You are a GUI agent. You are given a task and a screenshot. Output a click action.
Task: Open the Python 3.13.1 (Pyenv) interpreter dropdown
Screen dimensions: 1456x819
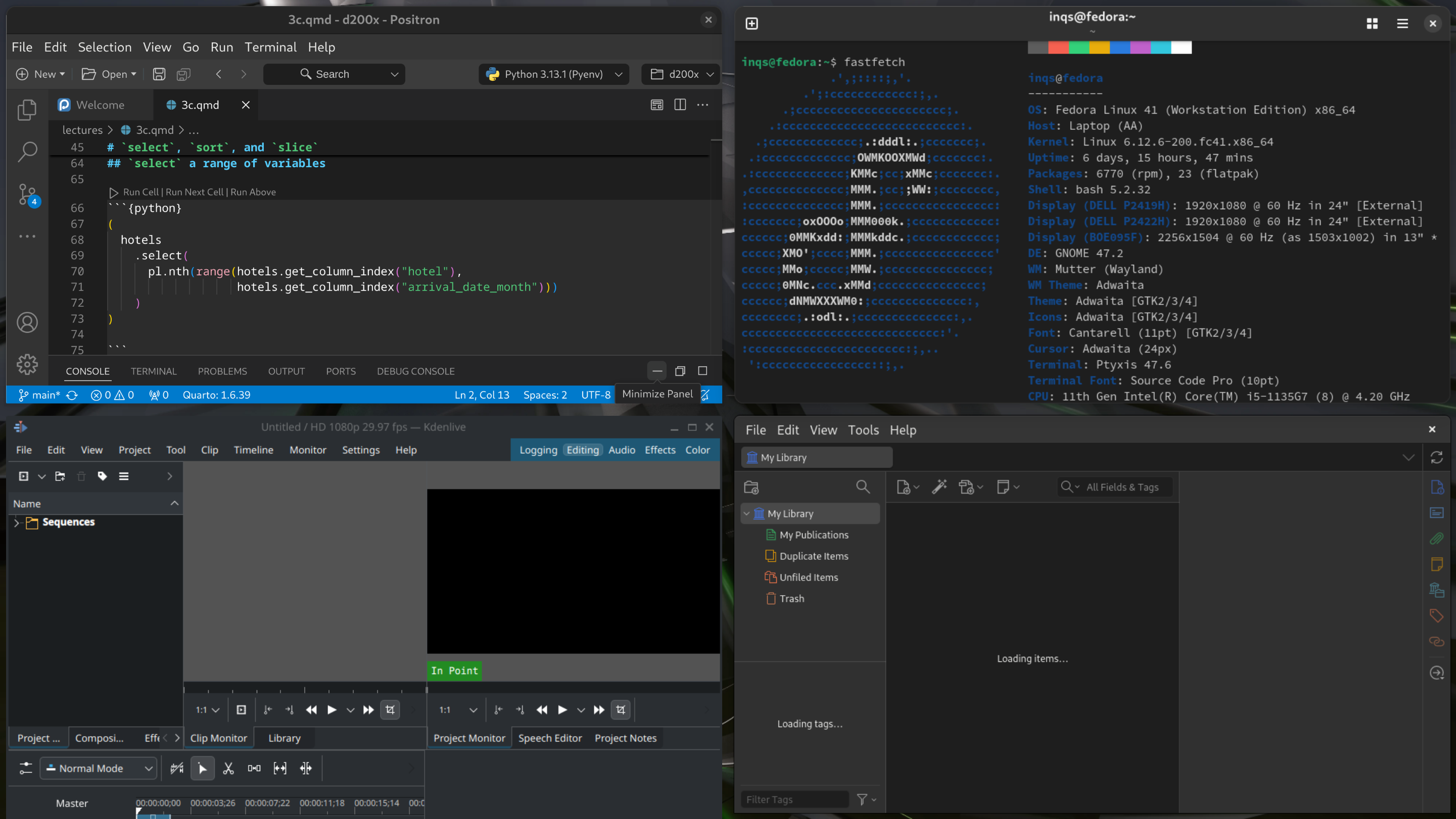click(554, 74)
